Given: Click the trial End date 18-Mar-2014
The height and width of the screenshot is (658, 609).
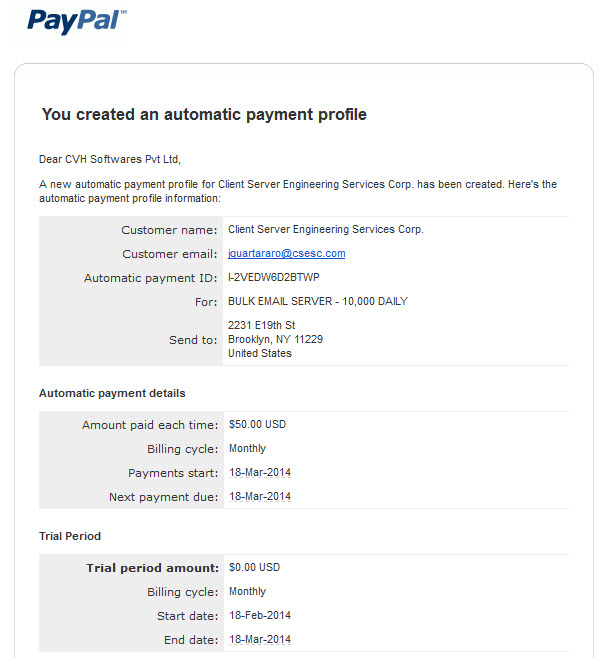Looking at the screenshot, I should tap(260, 640).
